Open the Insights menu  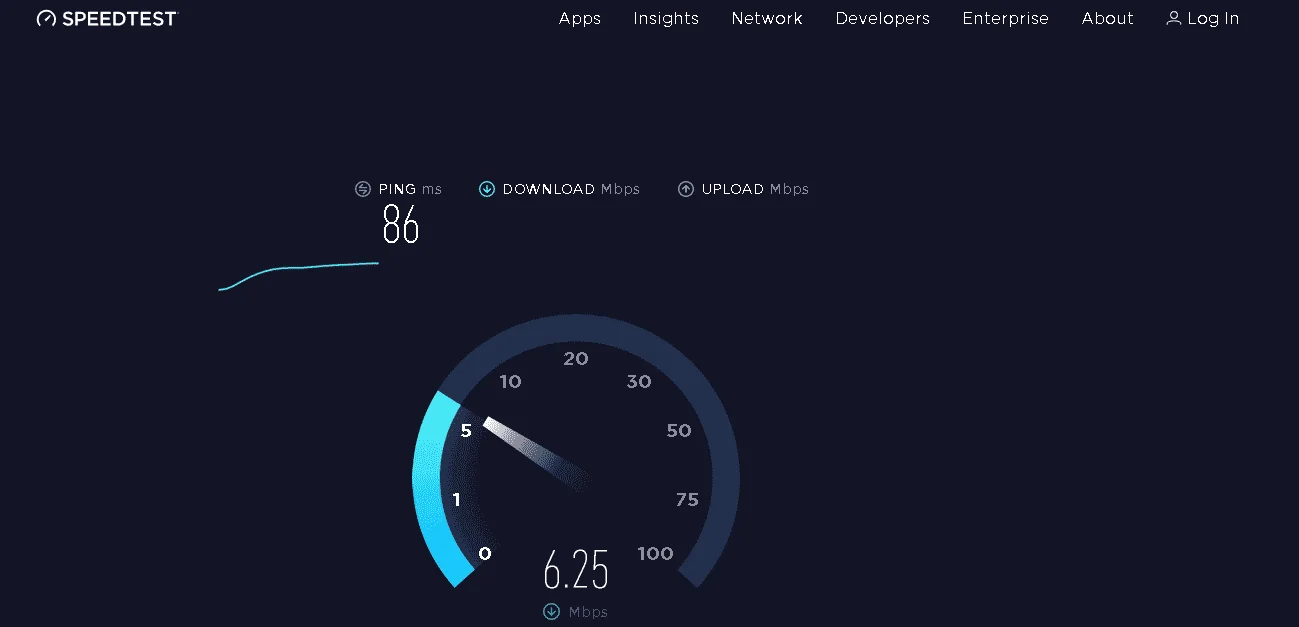coord(666,18)
